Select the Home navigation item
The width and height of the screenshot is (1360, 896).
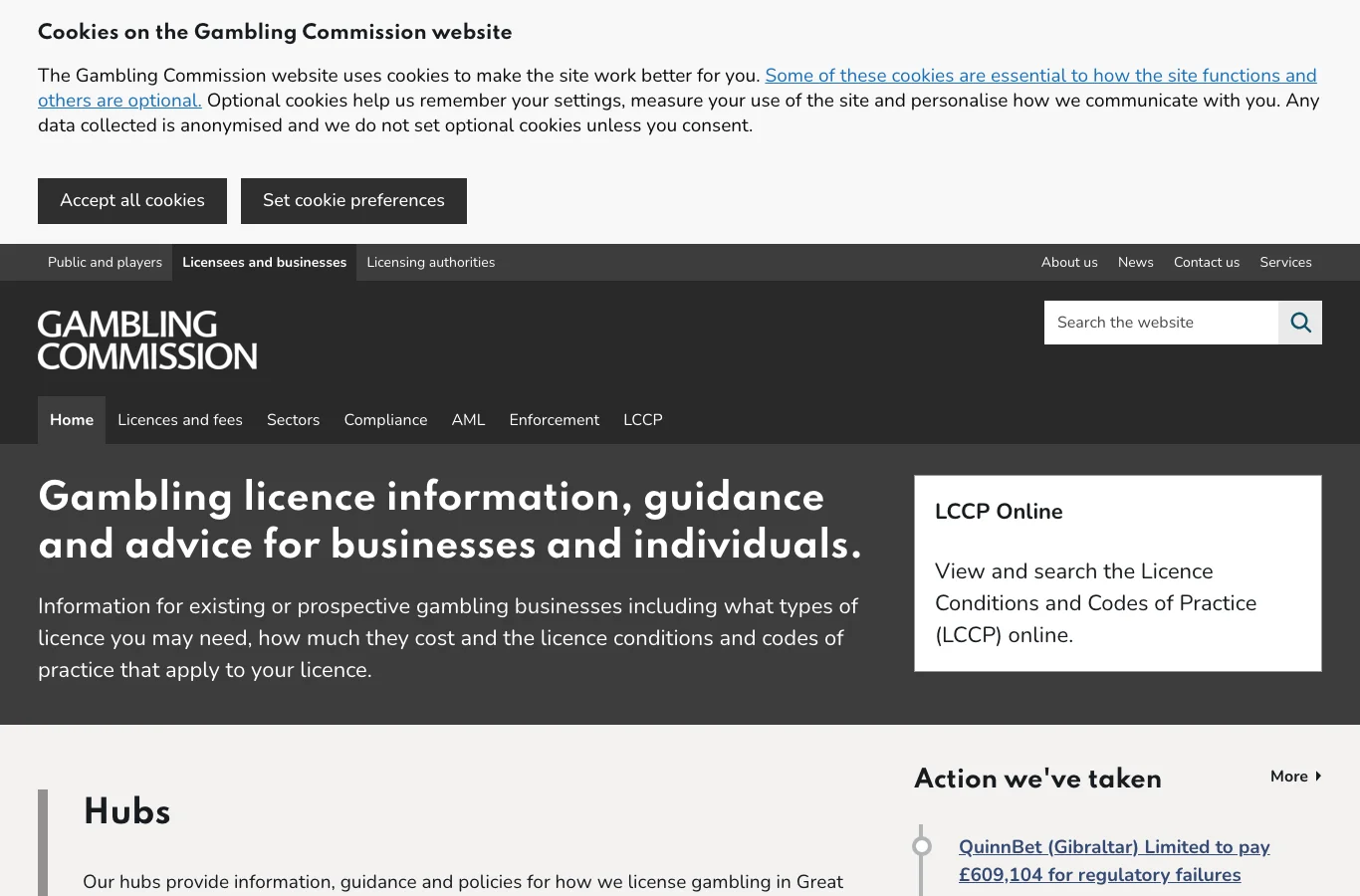[72, 420]
